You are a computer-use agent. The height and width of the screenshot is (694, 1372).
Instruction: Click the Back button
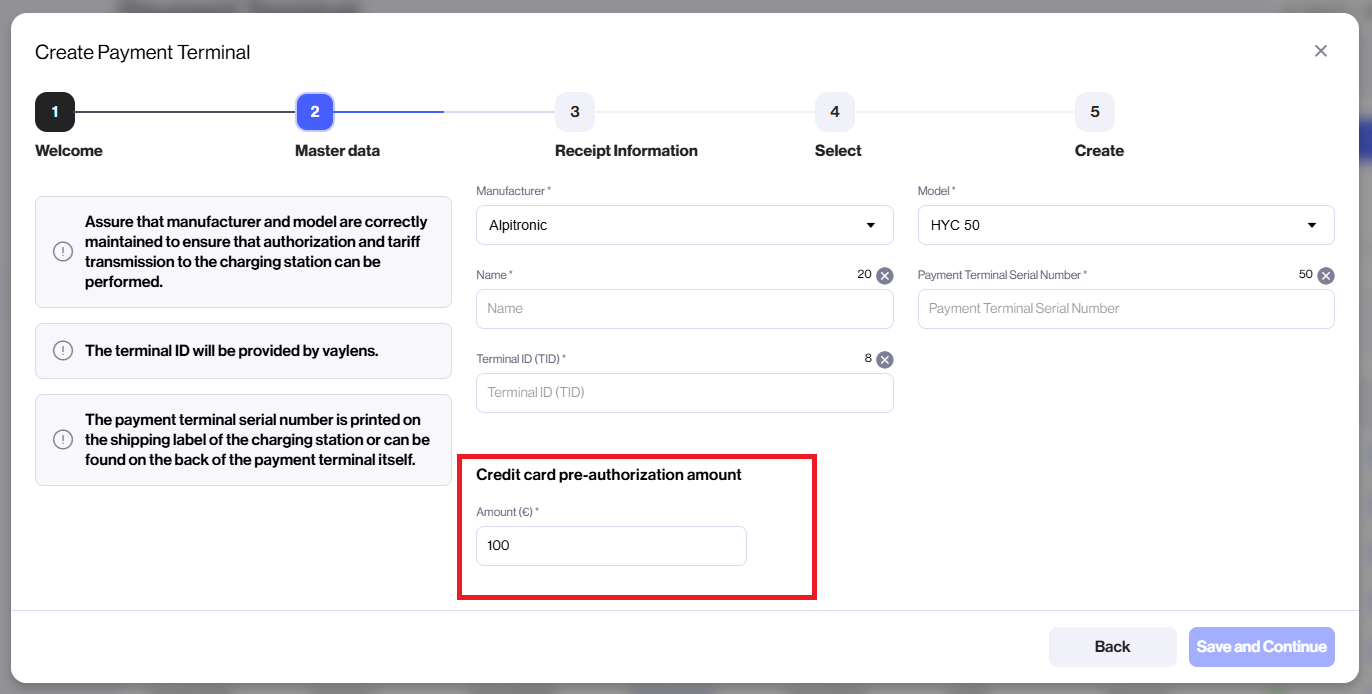[1112, 647]
